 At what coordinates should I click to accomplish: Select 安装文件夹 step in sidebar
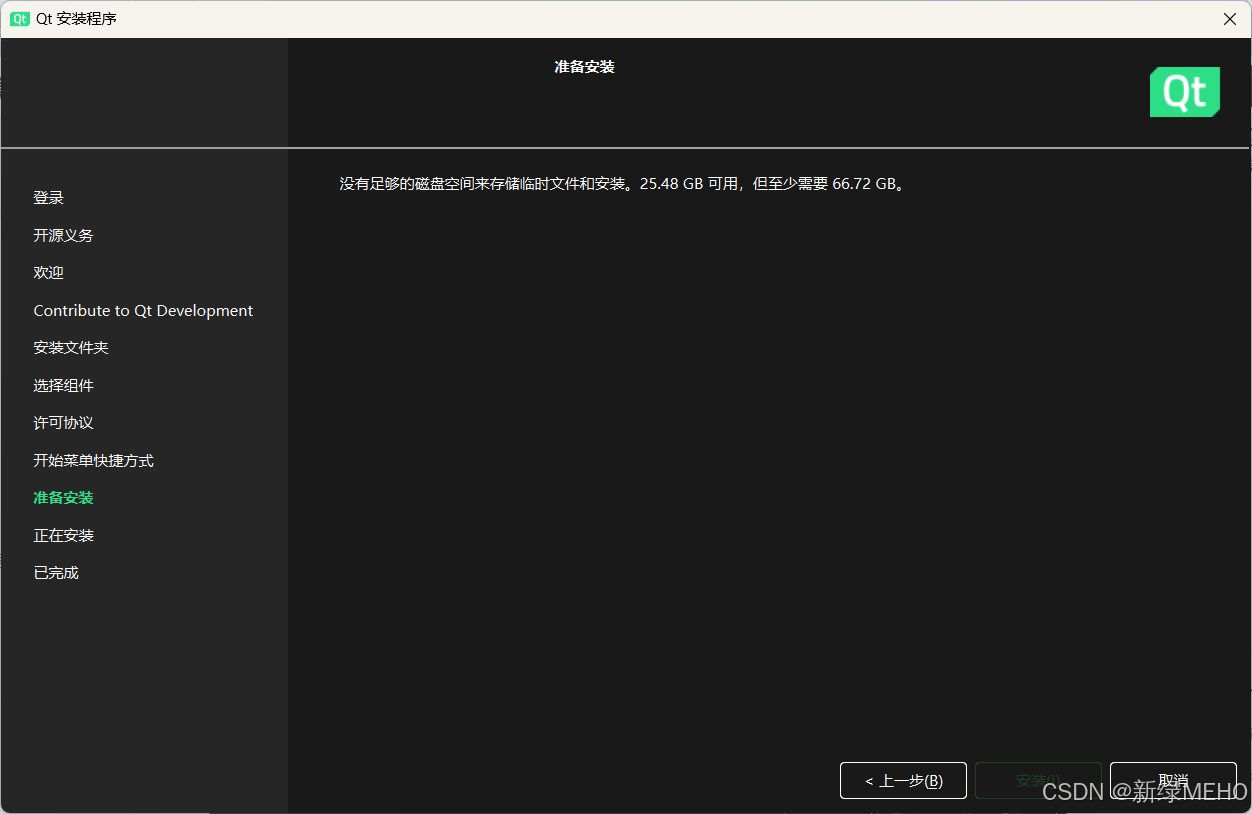tap(71, 348)
